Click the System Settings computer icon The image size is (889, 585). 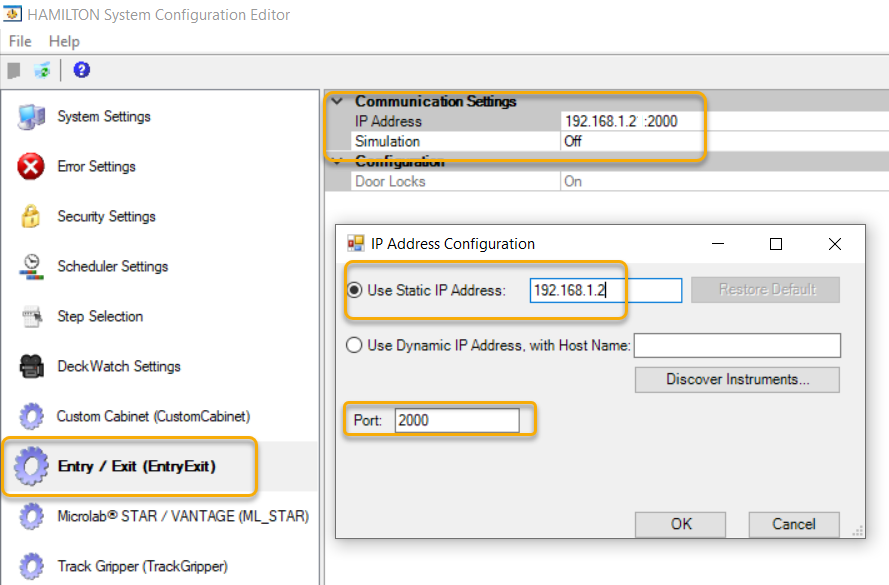tap(31, 117)
